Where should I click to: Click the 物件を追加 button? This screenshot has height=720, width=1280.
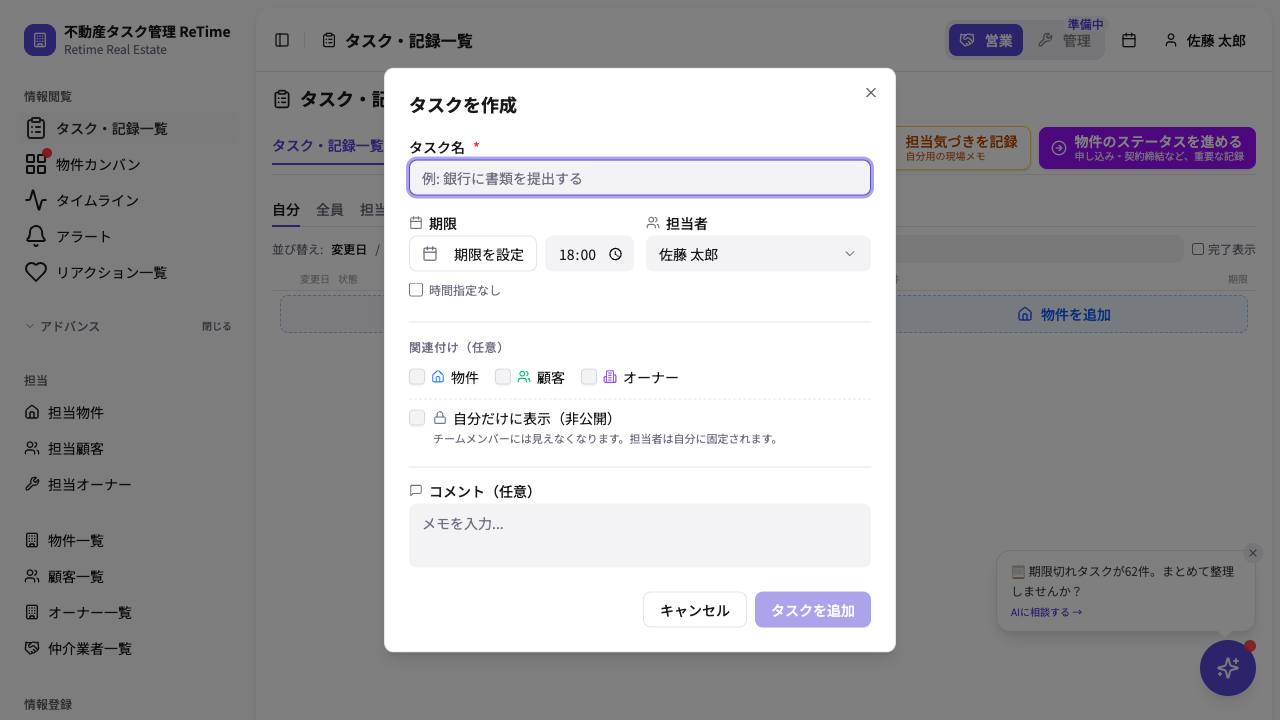[1064, 314]
